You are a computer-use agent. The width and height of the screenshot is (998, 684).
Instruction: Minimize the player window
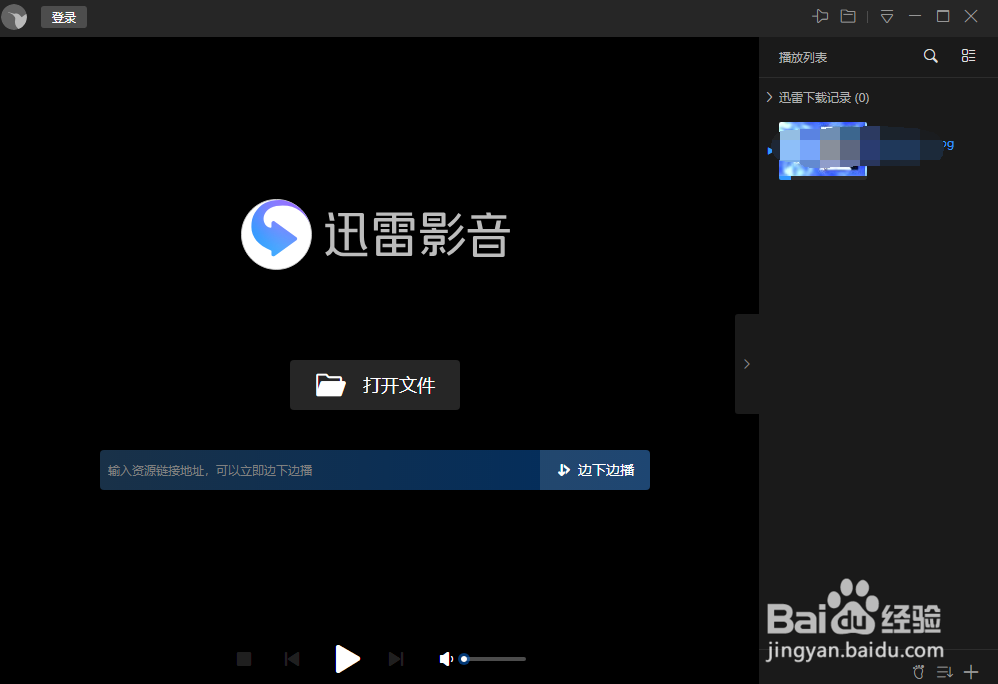click(915, 17)
